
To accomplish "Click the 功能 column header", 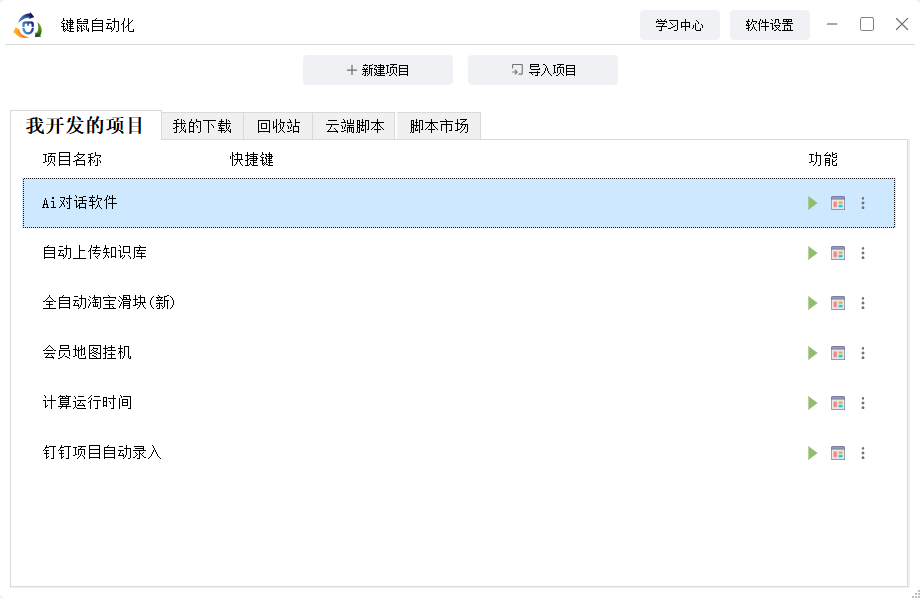I will point(823,159).
